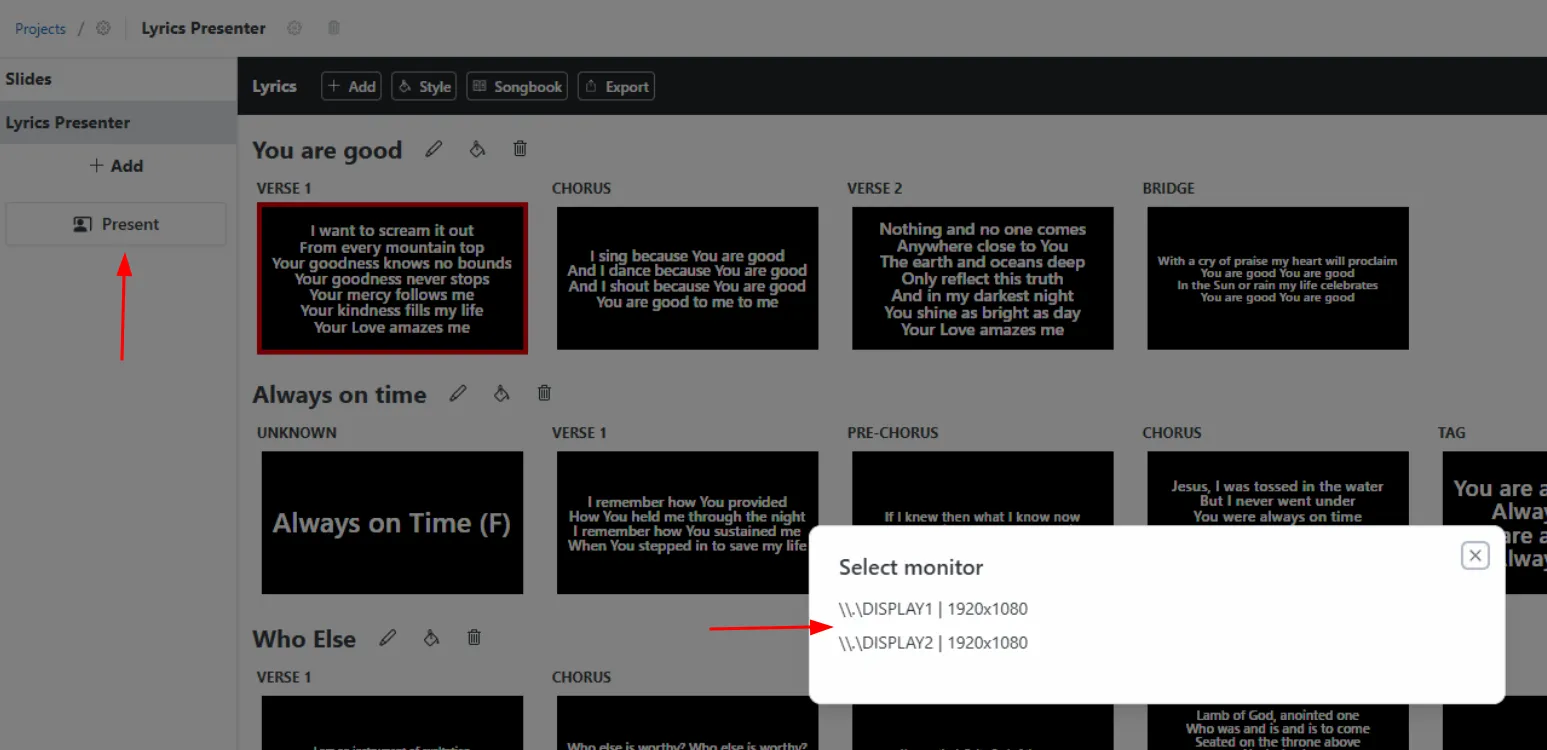Select the Lyrics Presenter sidebar item
The width and height of the screenshot is (1547, 750).
(x=118, y=122)
